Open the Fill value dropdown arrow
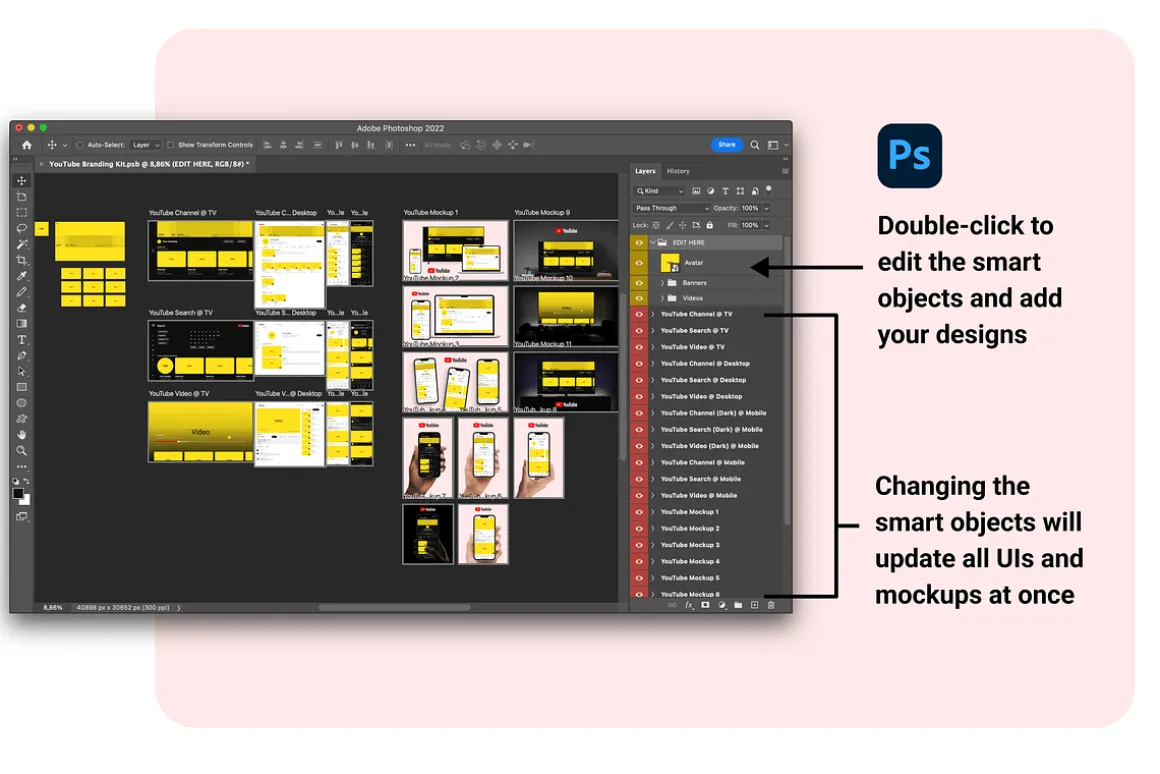This screenshot has width=1160, height=774. 766,225
